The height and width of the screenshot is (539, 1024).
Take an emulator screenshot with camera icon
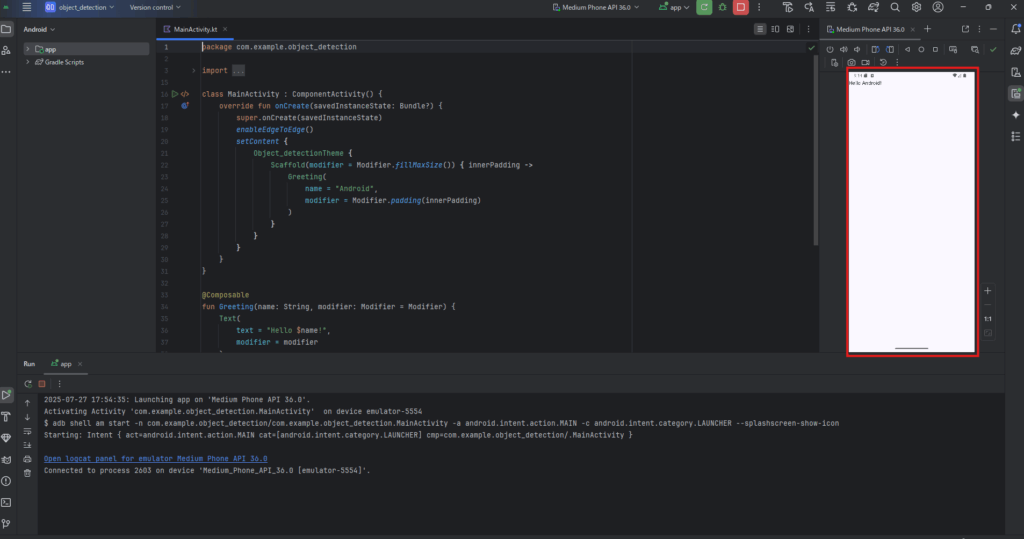(851, 63)
